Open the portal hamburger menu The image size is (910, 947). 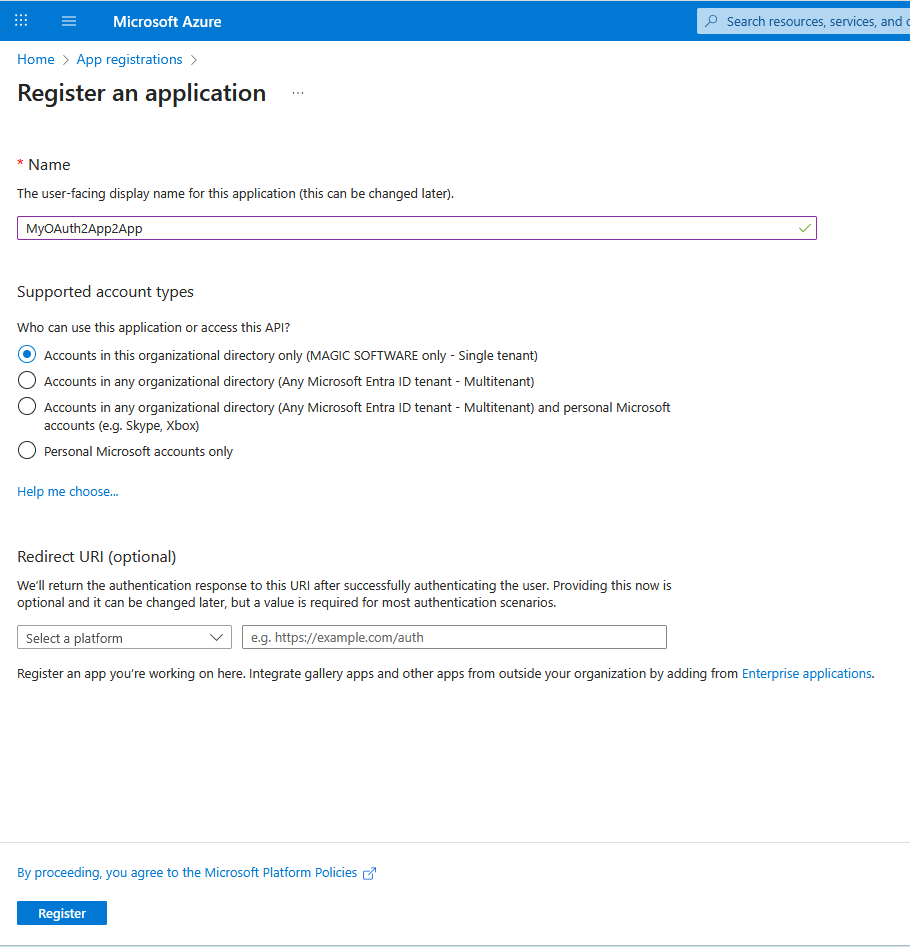(x=69, y=21)
